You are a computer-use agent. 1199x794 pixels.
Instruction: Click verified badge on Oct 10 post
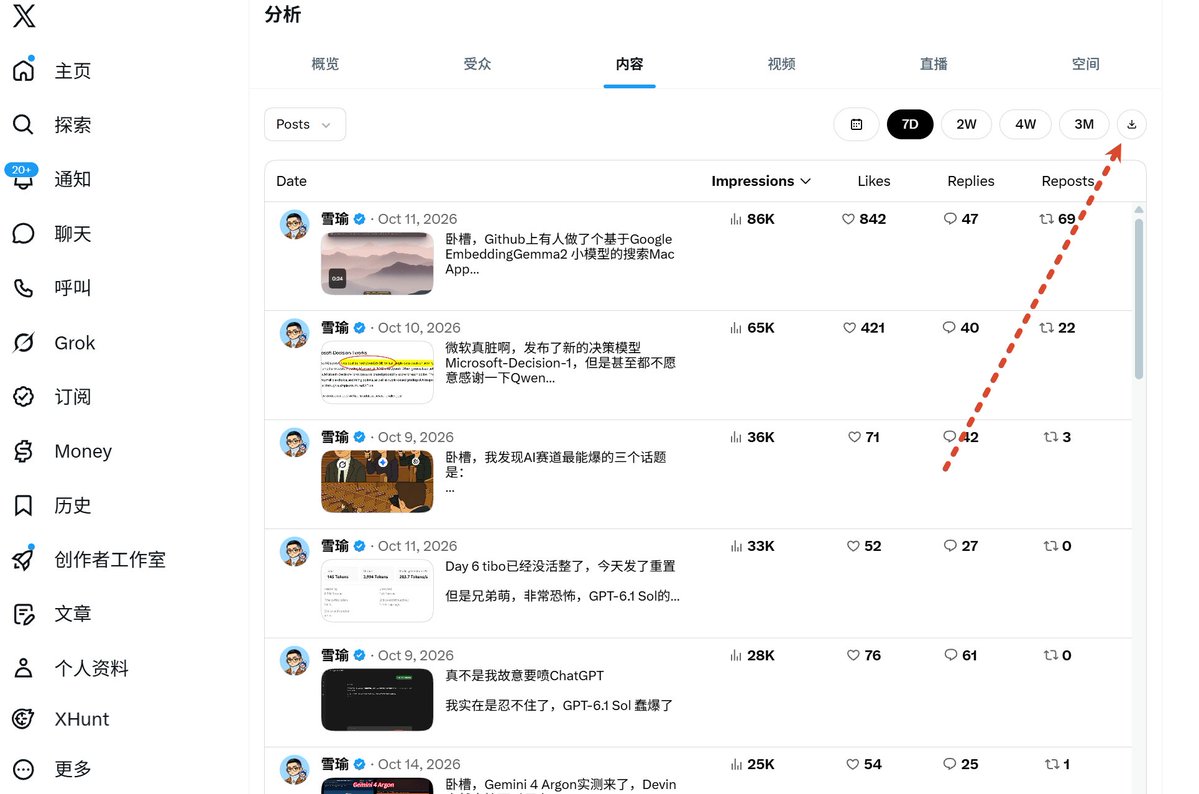pyautogui.click(x=359, y=327)
